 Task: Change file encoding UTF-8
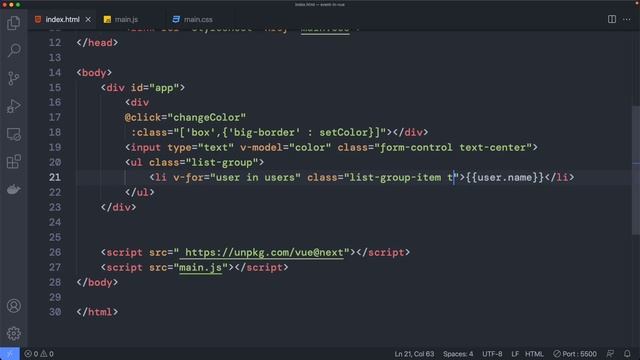pos(492,354)
